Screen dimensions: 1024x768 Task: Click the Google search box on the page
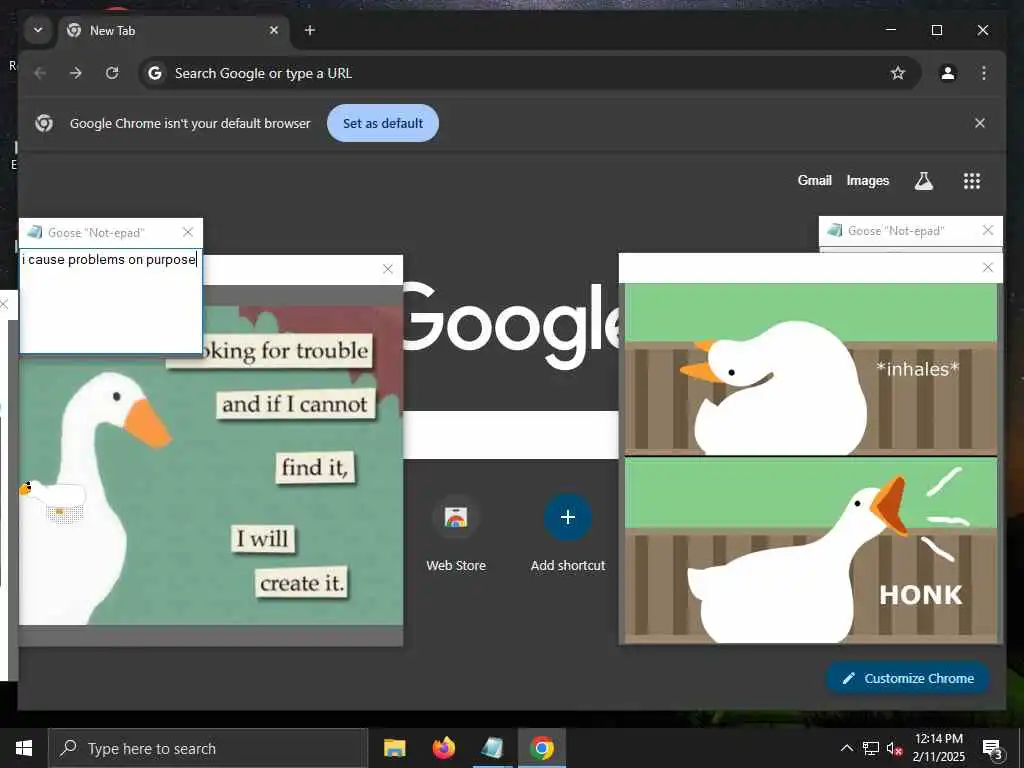click(x=511, y=434)
